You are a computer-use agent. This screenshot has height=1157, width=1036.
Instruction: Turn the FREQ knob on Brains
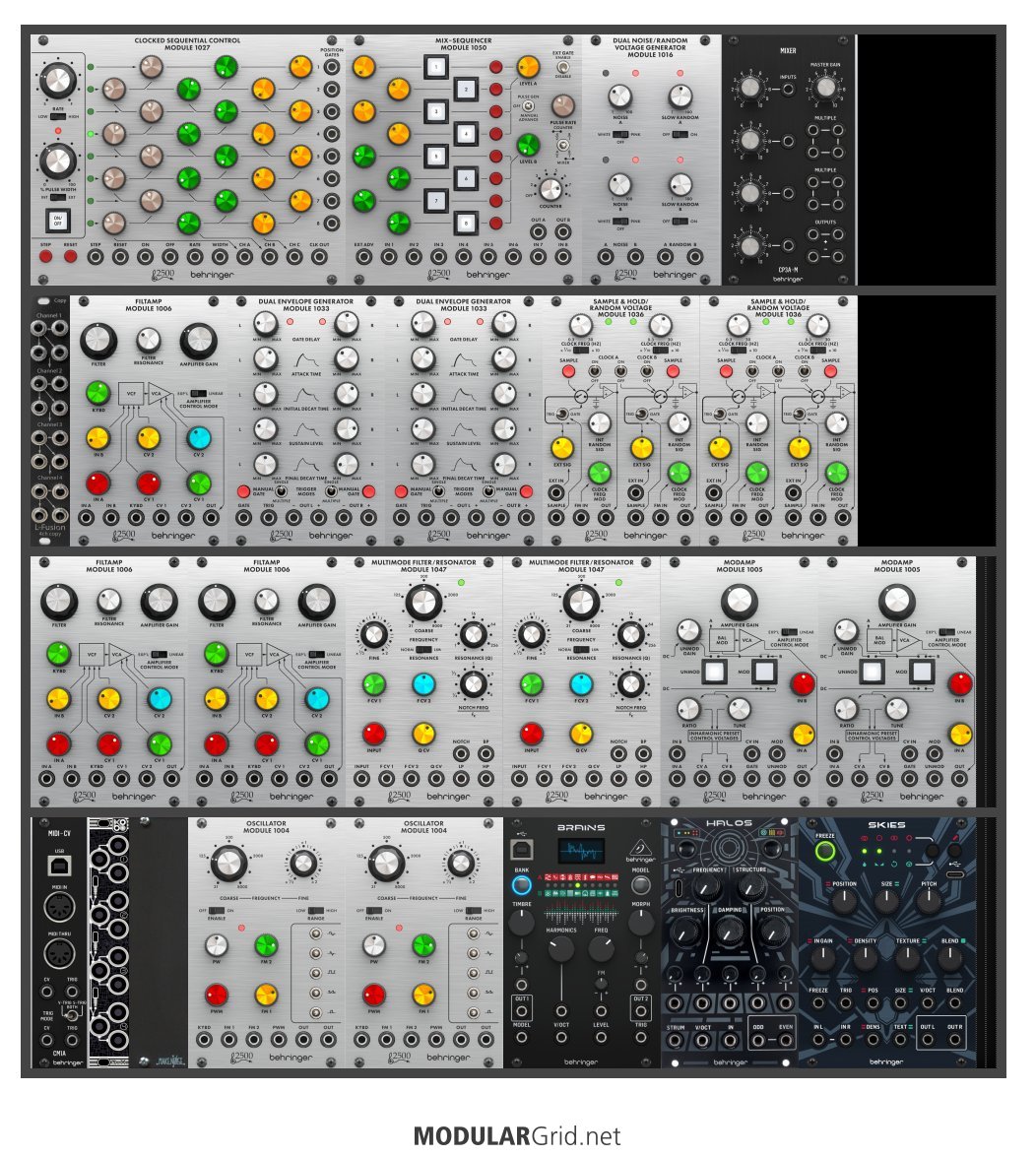click(x=602, y=947)
